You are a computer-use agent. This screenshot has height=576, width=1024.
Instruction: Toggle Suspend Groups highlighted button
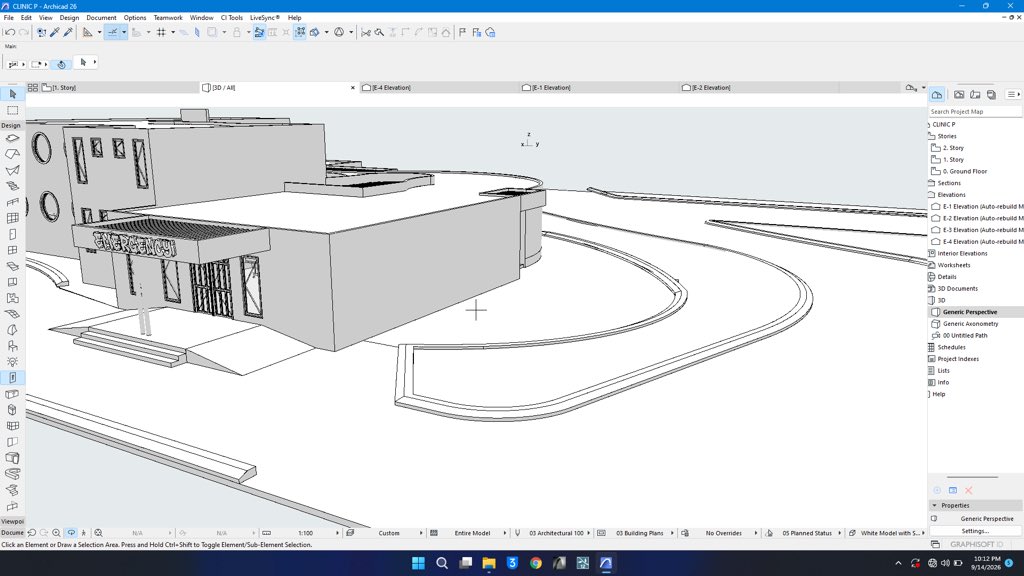click(x=300, y=32)
